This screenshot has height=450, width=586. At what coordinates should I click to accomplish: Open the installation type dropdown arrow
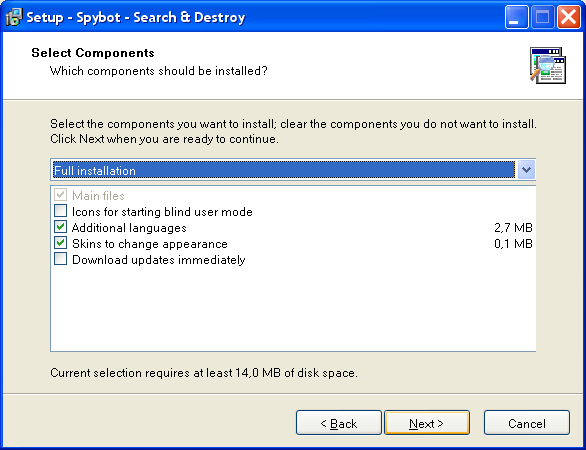tap(526, 170)
